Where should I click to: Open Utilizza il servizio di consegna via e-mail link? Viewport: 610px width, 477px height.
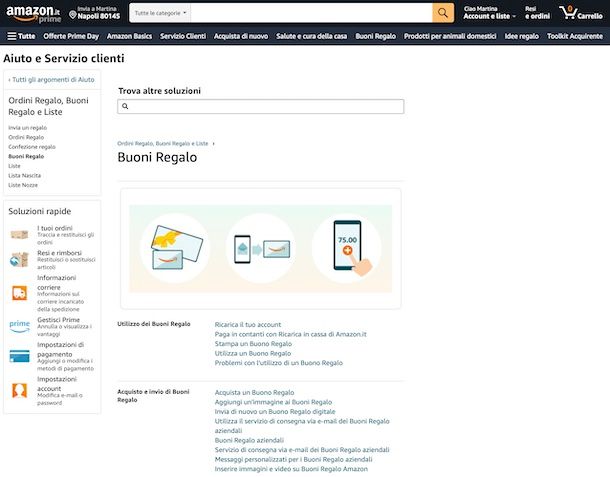click(x=302, y=426)
